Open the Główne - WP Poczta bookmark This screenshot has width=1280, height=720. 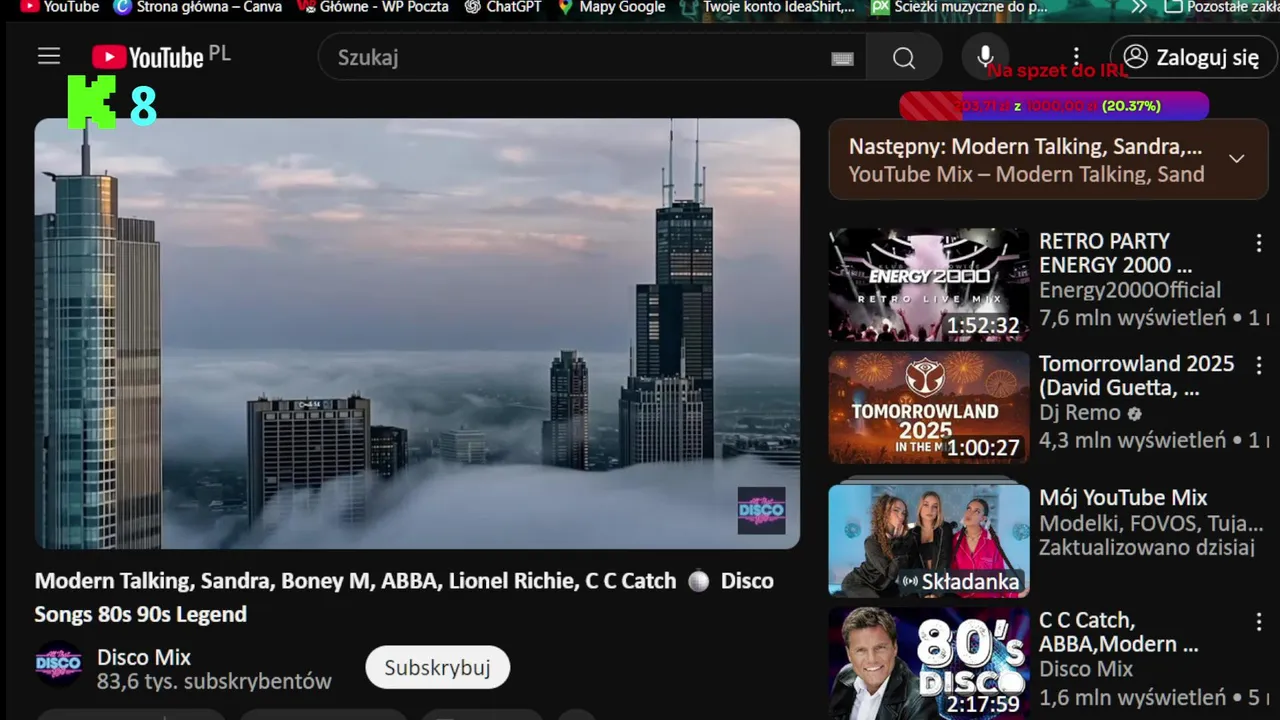click(x=374, y=7)
